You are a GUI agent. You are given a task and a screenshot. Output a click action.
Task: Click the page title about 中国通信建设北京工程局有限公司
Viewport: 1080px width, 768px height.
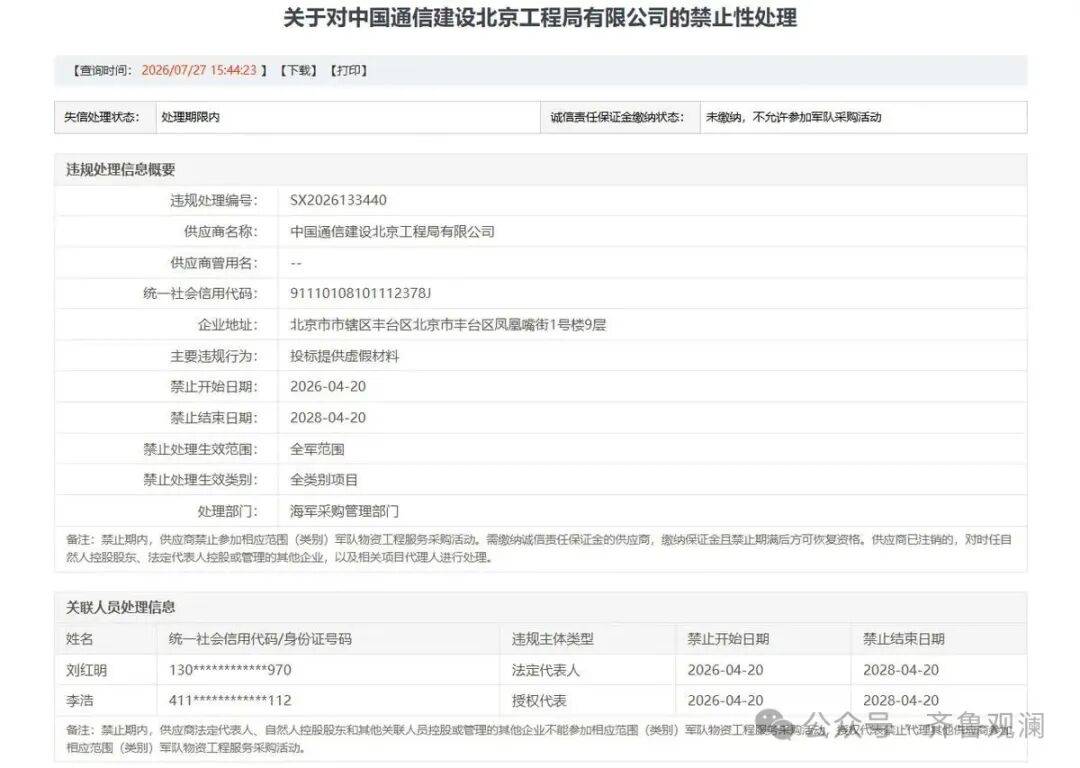(540, 18)
